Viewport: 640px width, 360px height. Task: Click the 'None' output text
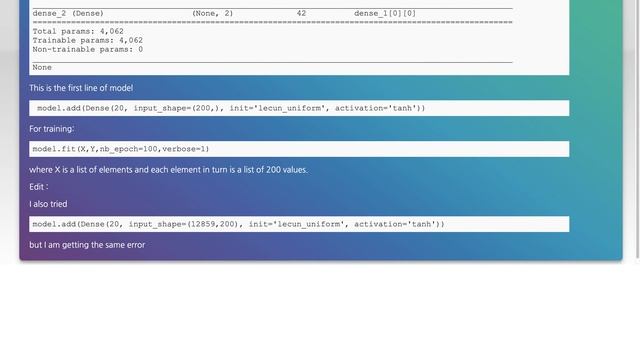click(42, 67)
